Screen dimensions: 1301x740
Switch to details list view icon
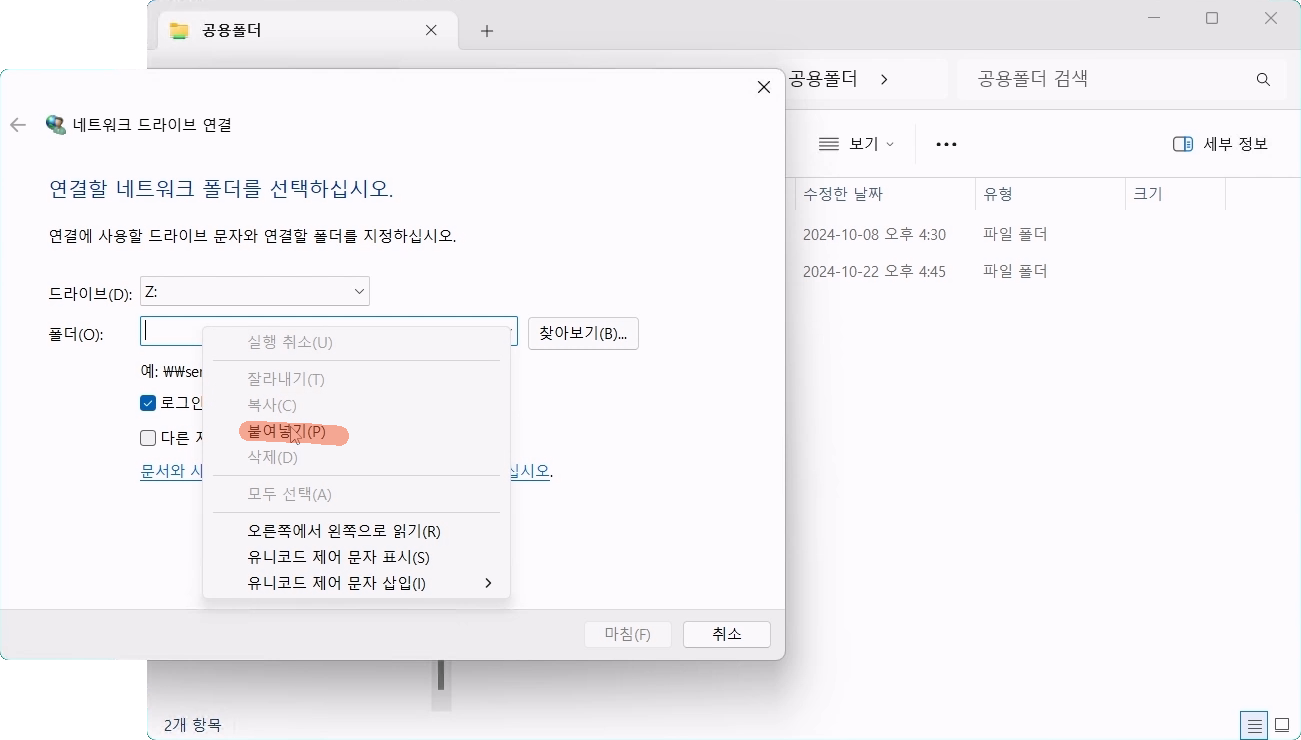(x=1253, y=725)
